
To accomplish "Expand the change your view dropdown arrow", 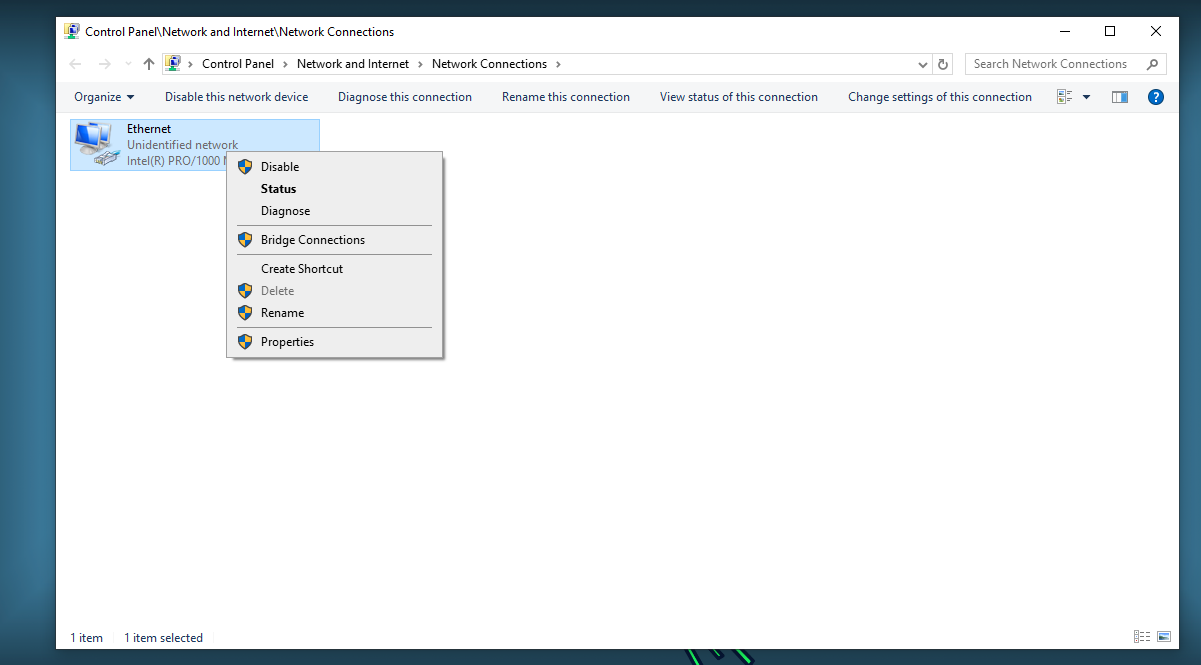I will point(1087,97).
